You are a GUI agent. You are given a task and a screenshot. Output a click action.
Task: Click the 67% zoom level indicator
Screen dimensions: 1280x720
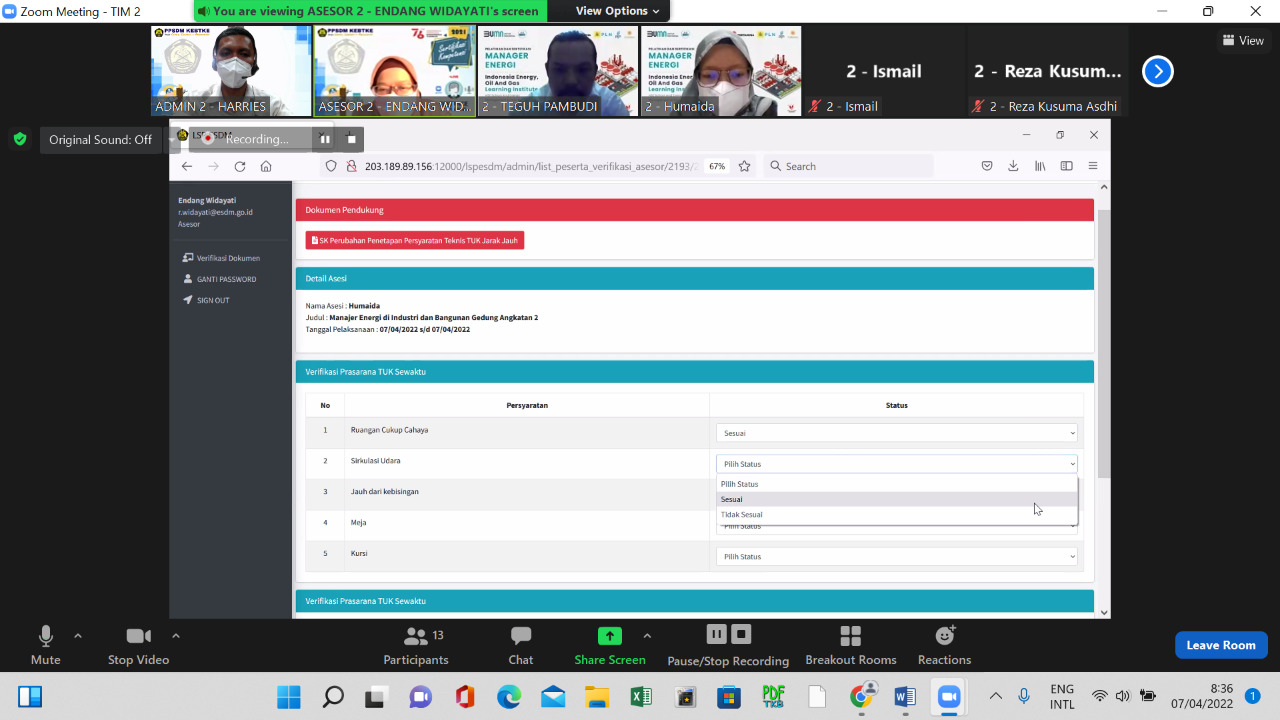pyautogui.click(x=717, y=167)
